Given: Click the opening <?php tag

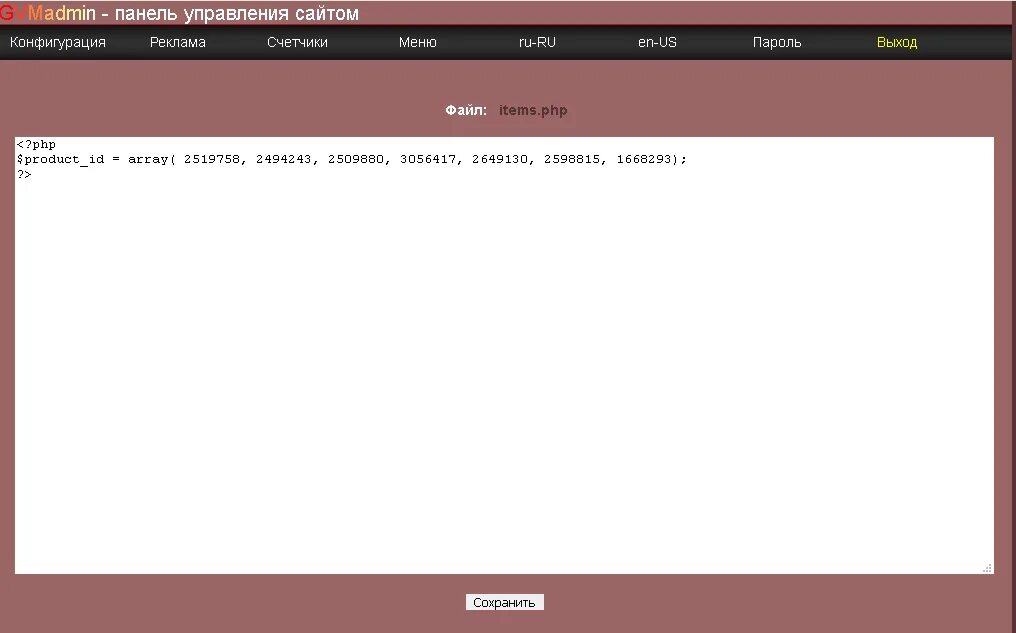Looking at the screenshot, I should pyautogui.click(x=36, y=144).
